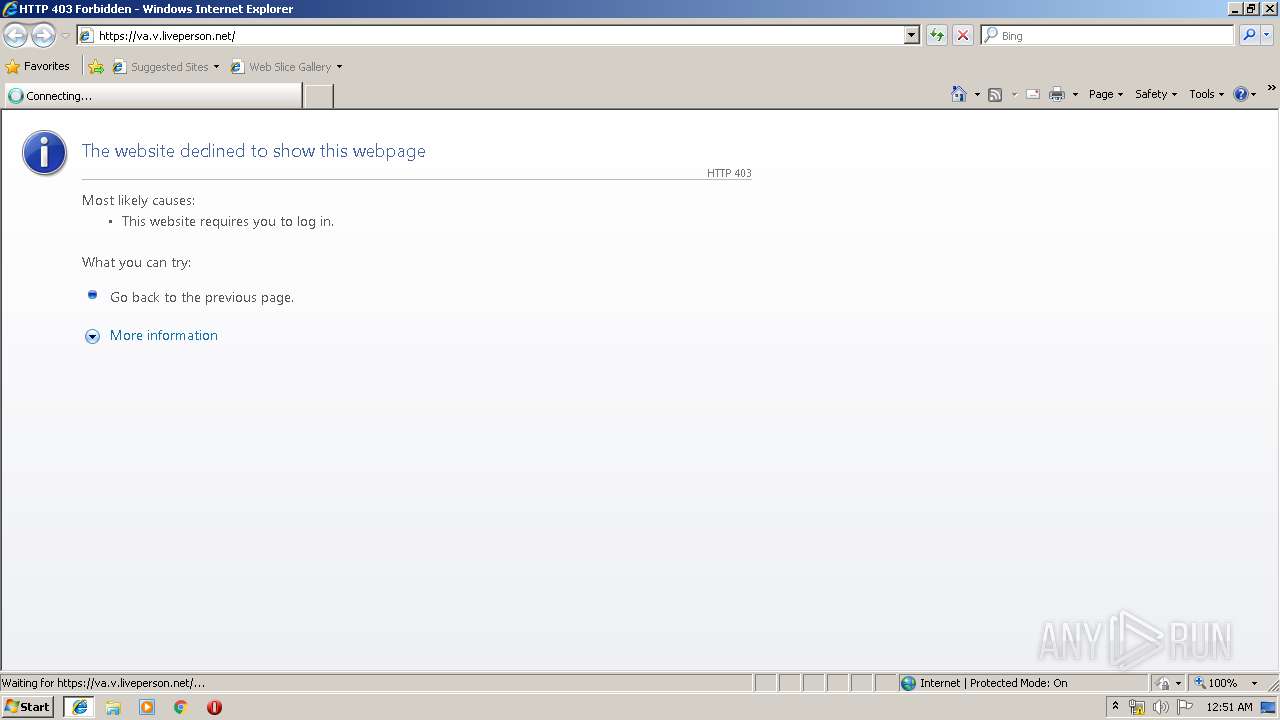The height and width of the screenshot is (720, 1280).
Task: Open the Suggested Sites link
Action: (x=165, y=67)
